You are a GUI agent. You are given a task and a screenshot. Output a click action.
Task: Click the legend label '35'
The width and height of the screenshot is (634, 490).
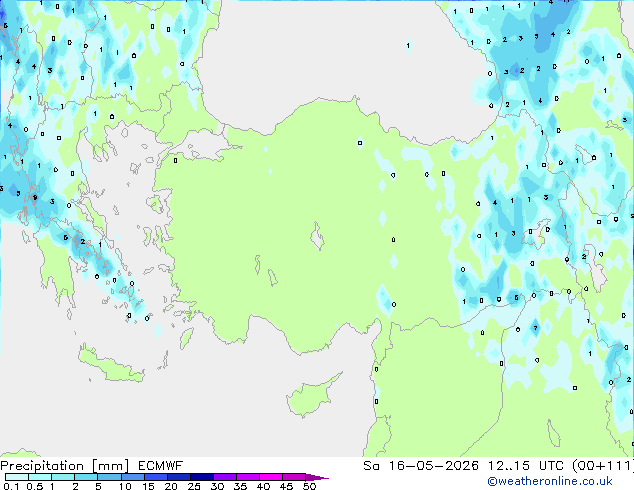(x=240, y=486)
